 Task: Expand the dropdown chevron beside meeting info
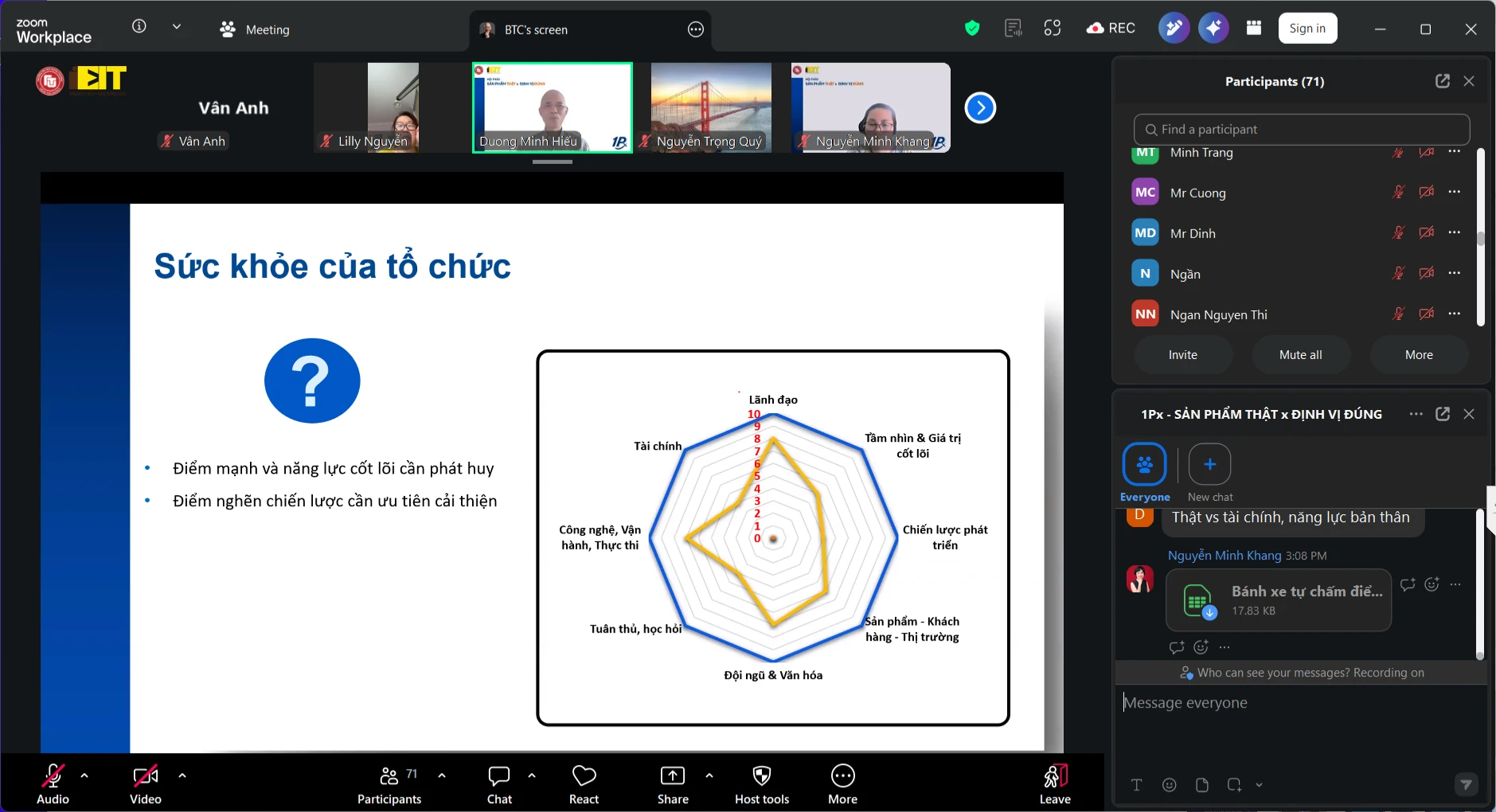177,27
